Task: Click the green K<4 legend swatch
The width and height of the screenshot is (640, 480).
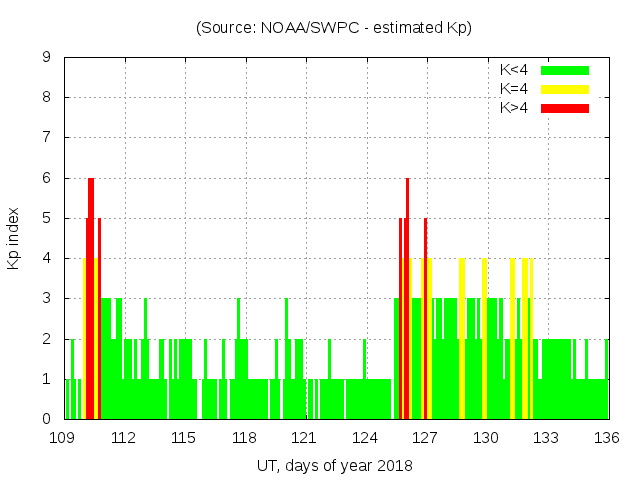Action: [x=565, y=70]
